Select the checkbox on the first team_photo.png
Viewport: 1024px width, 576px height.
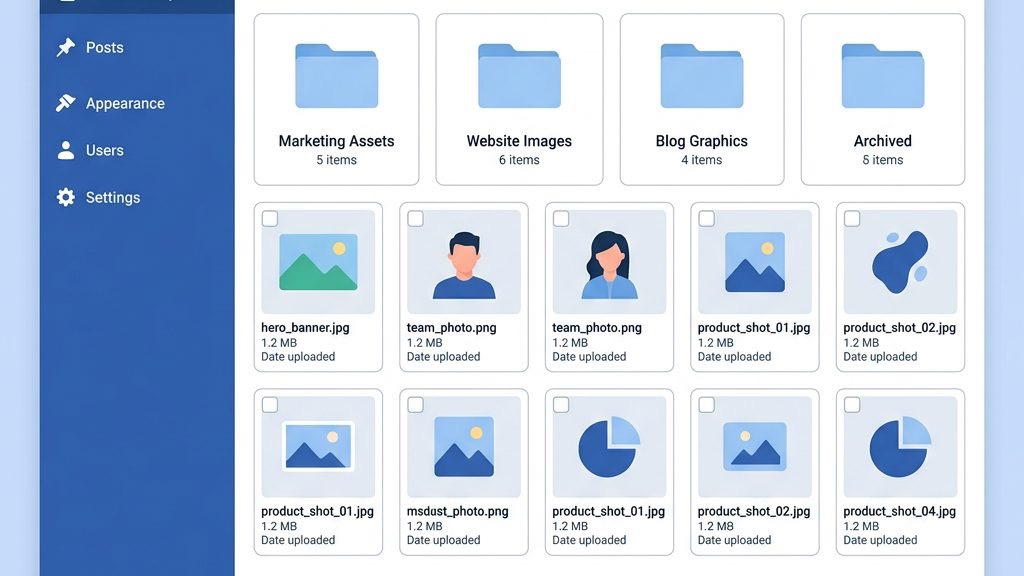[x=418, y=218]
